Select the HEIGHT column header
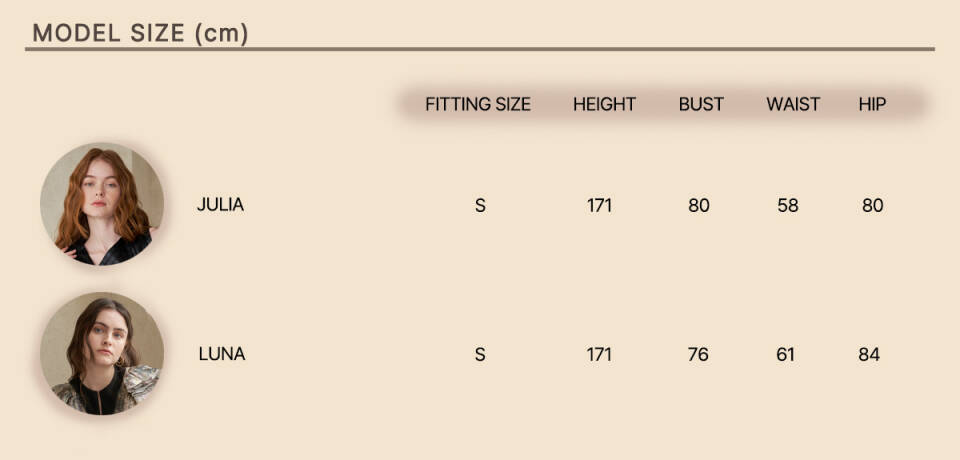The image size is (960, 460). [x=604, y=104]
